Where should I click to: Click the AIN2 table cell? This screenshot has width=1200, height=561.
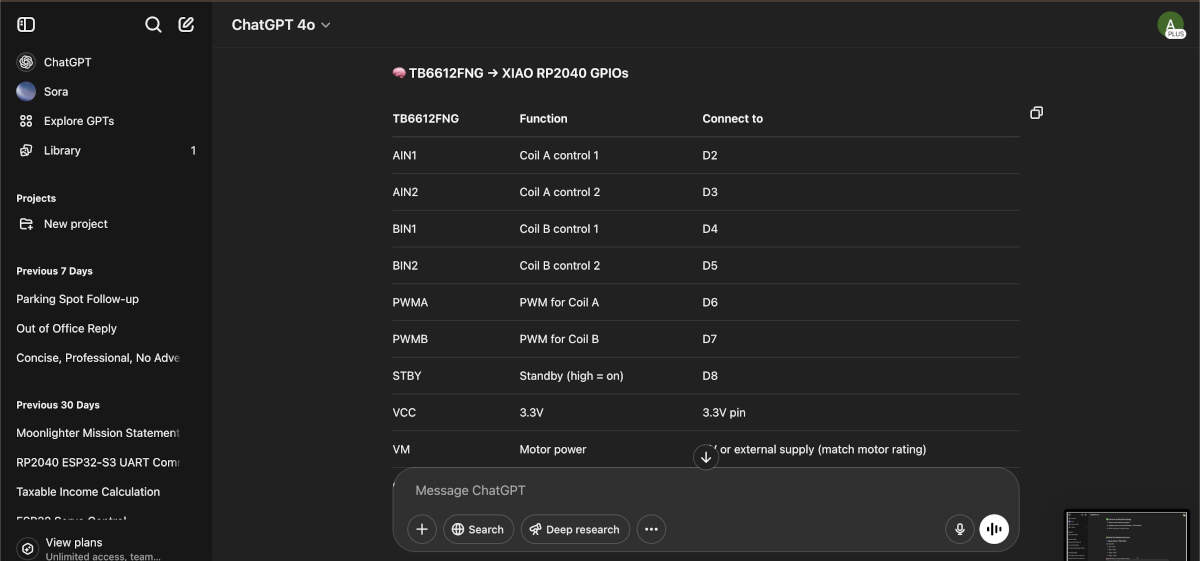(x=405, y=192)
